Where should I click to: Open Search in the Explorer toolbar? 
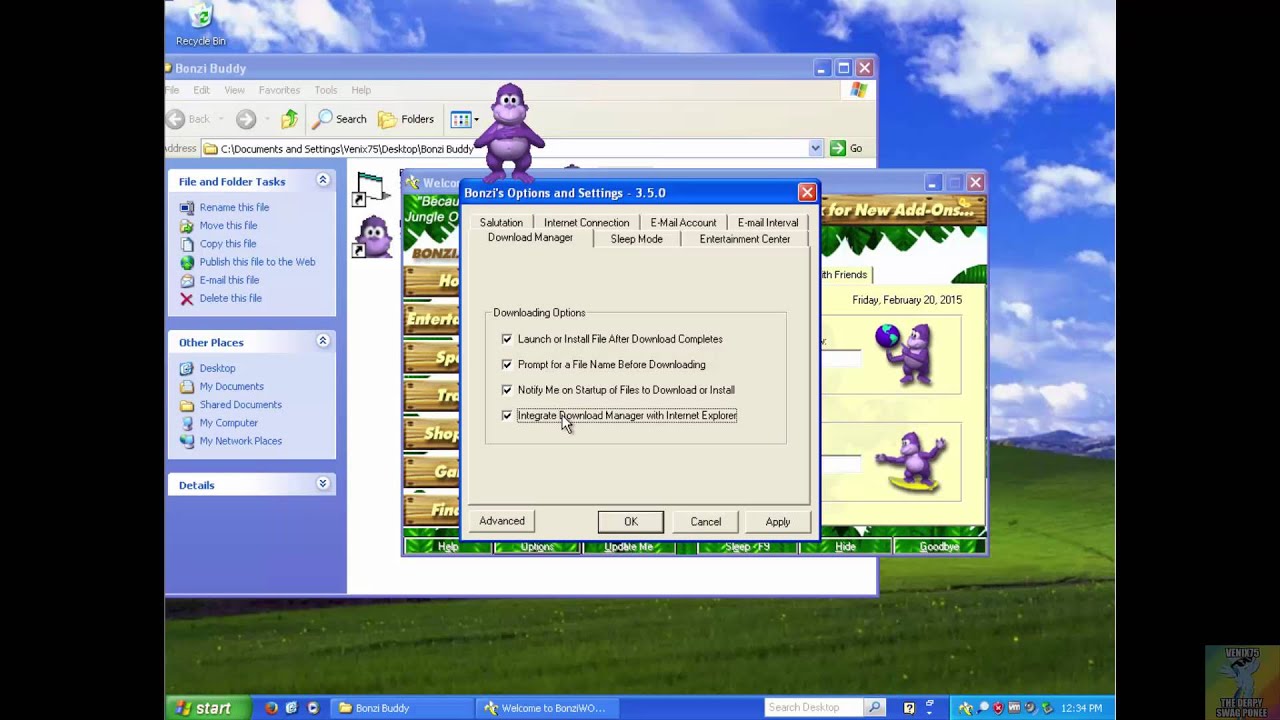pyautogui.click(x=340, y=119)
